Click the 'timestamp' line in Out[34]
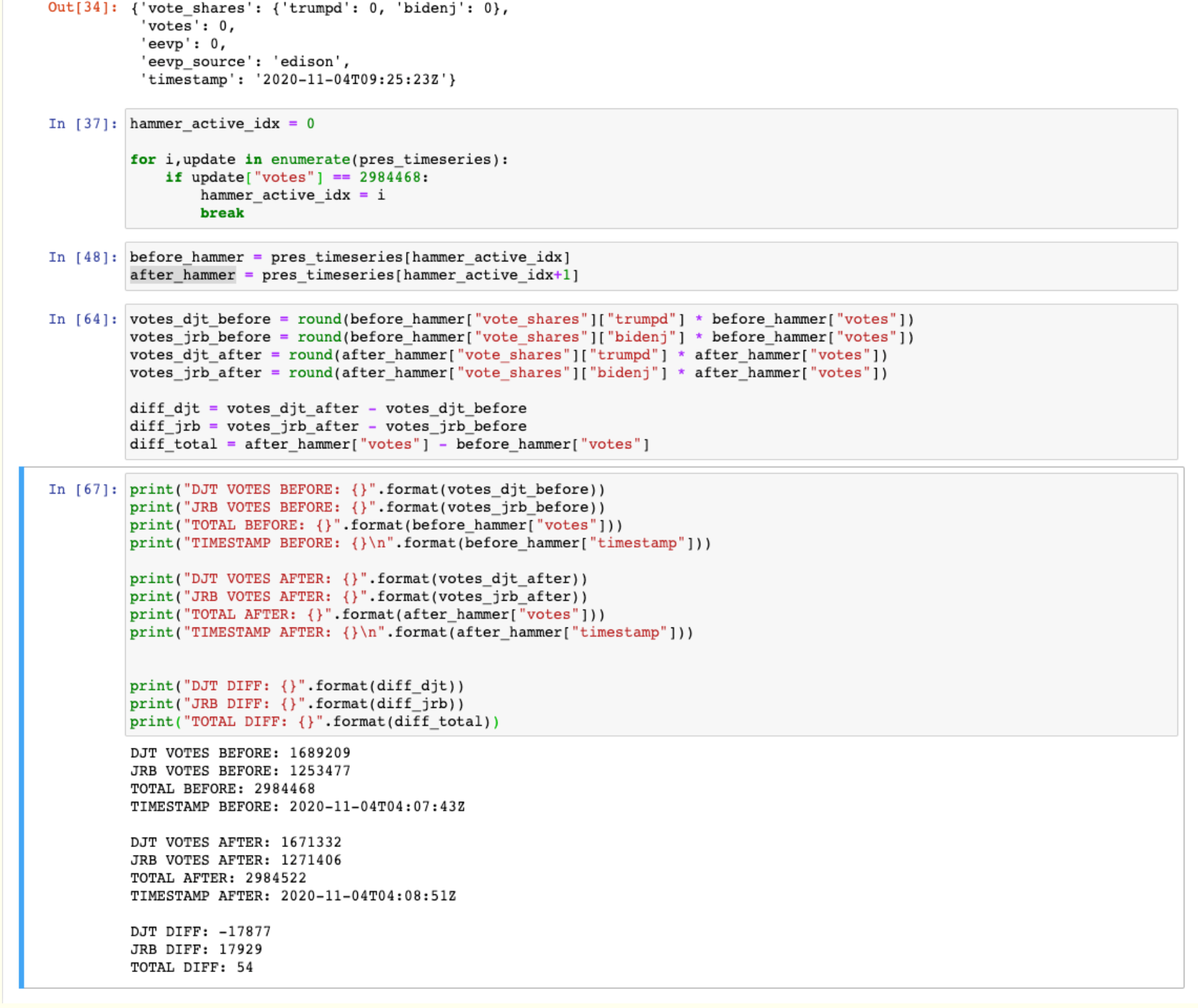Image resolution: width=1198 pixels, height=1008 pixels. pyautogui.click(x=297, y=80)
